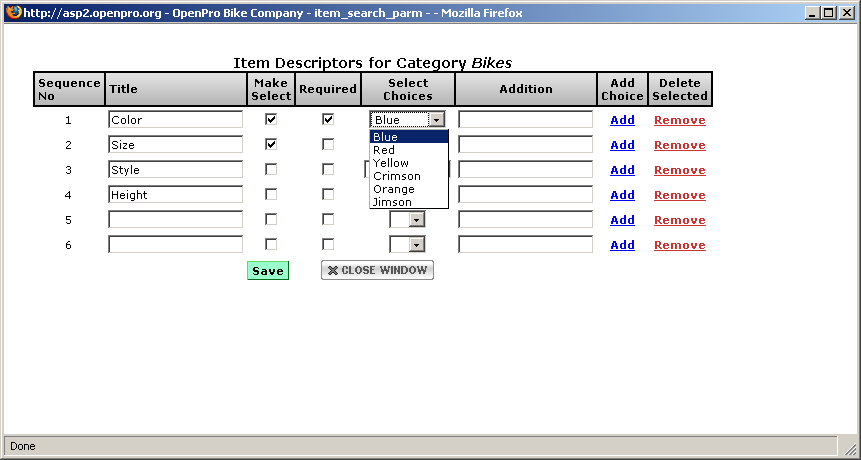
Task: Click the Close Window button
Action: pos(377,270)
